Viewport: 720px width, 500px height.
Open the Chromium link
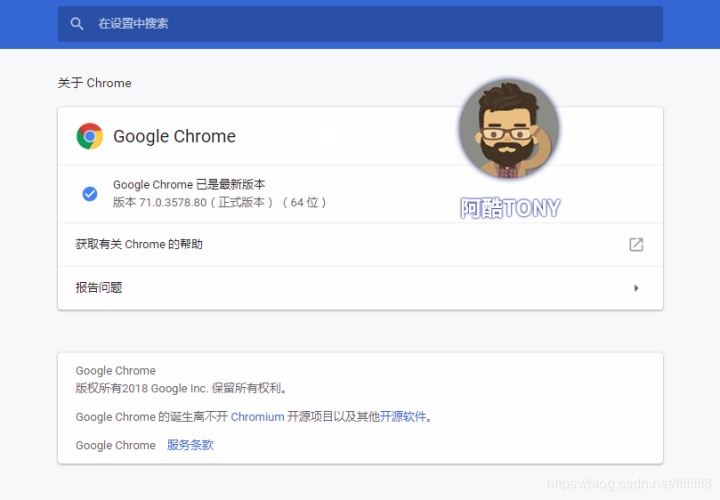258,417
